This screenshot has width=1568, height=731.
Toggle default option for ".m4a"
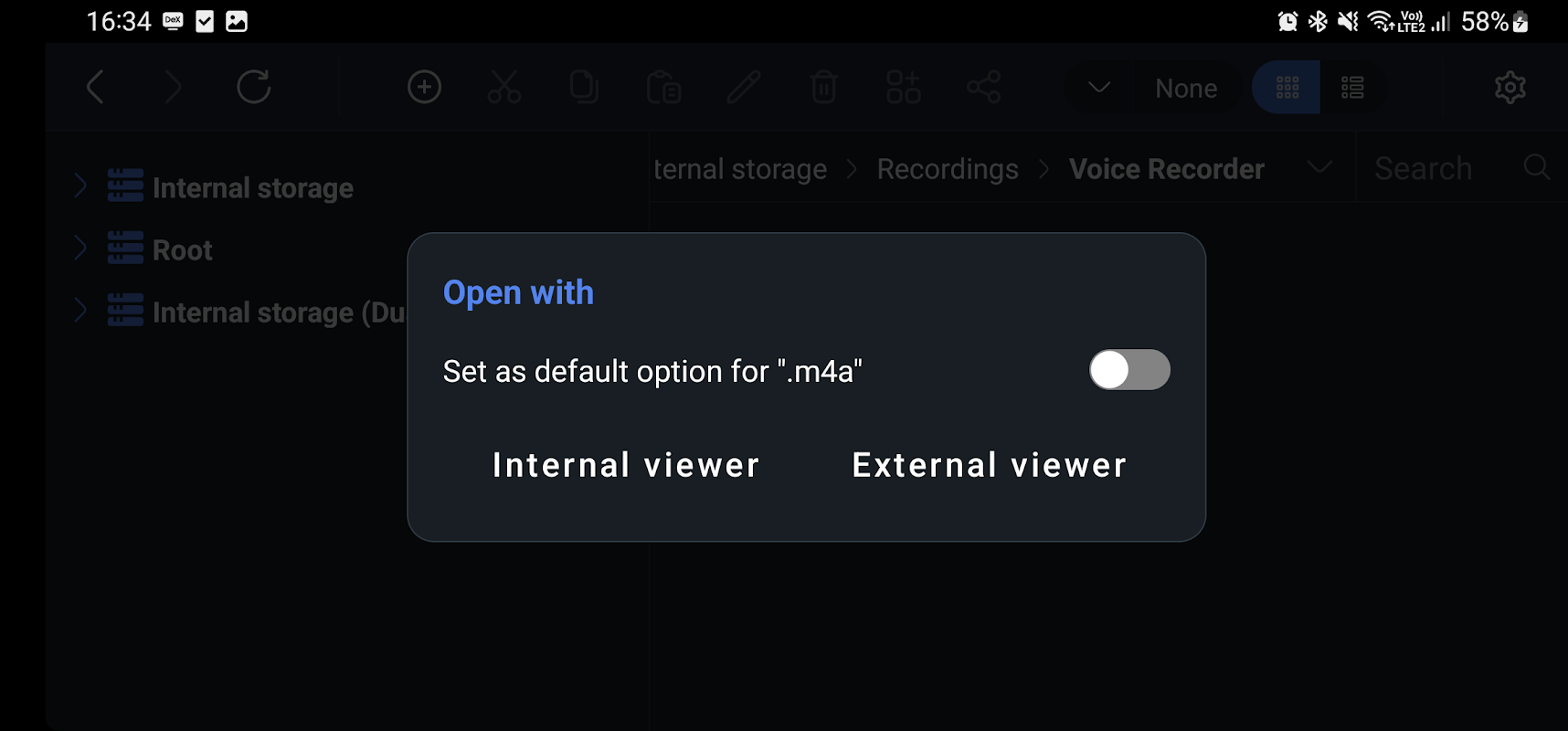tap(1128, 370)
